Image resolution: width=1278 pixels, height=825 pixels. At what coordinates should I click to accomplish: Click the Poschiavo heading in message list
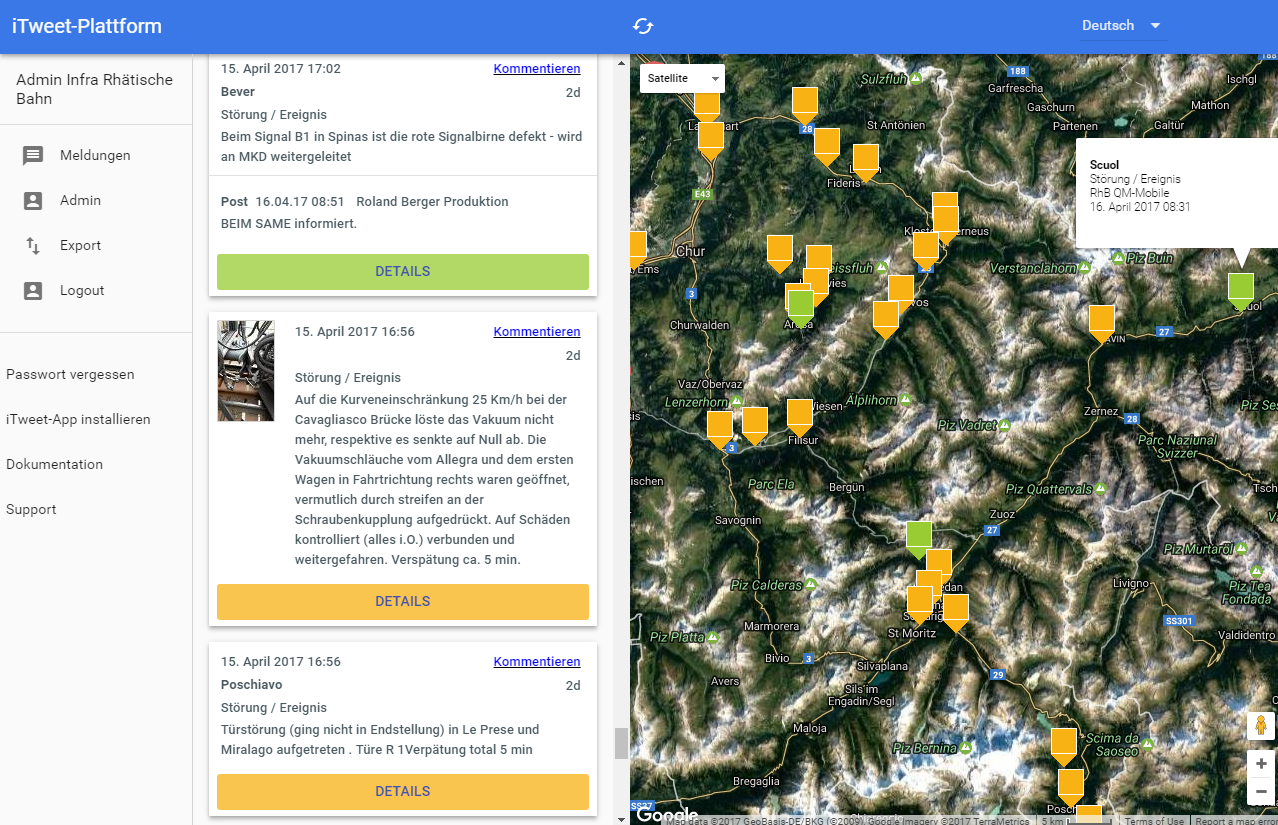tap(251, 685)
